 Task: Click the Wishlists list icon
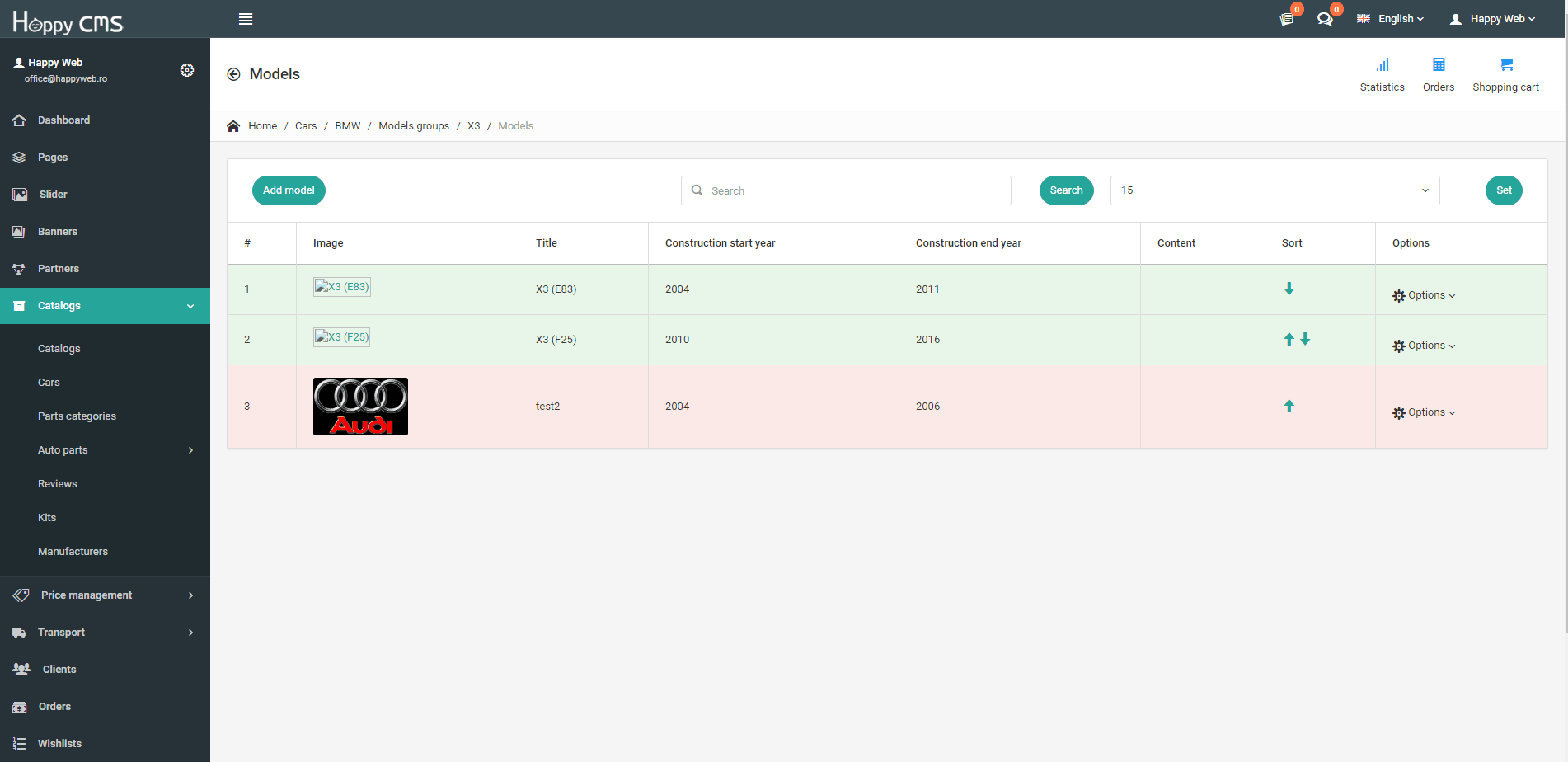(19, 744)
